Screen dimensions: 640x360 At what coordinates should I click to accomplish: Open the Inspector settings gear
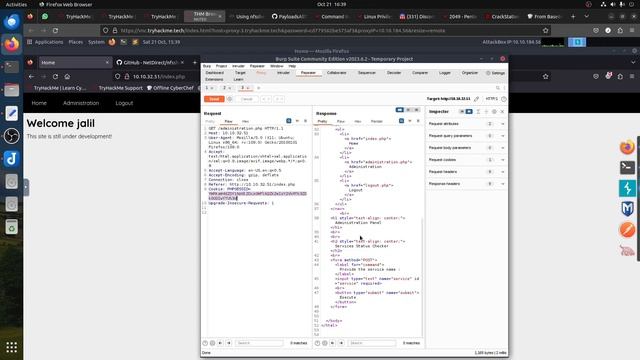494,111
